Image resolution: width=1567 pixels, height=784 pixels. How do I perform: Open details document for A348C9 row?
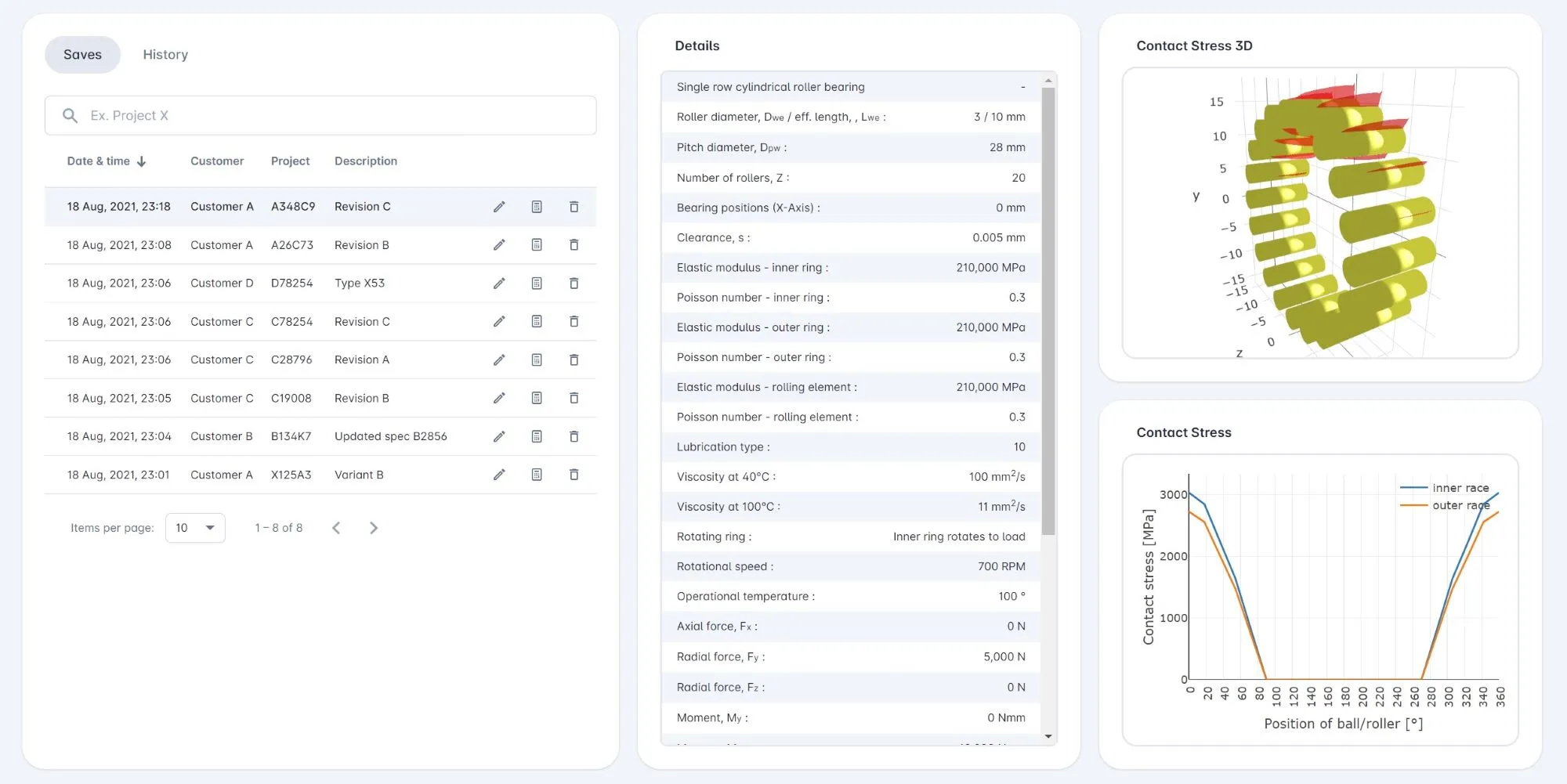click(x=537, y=207)
